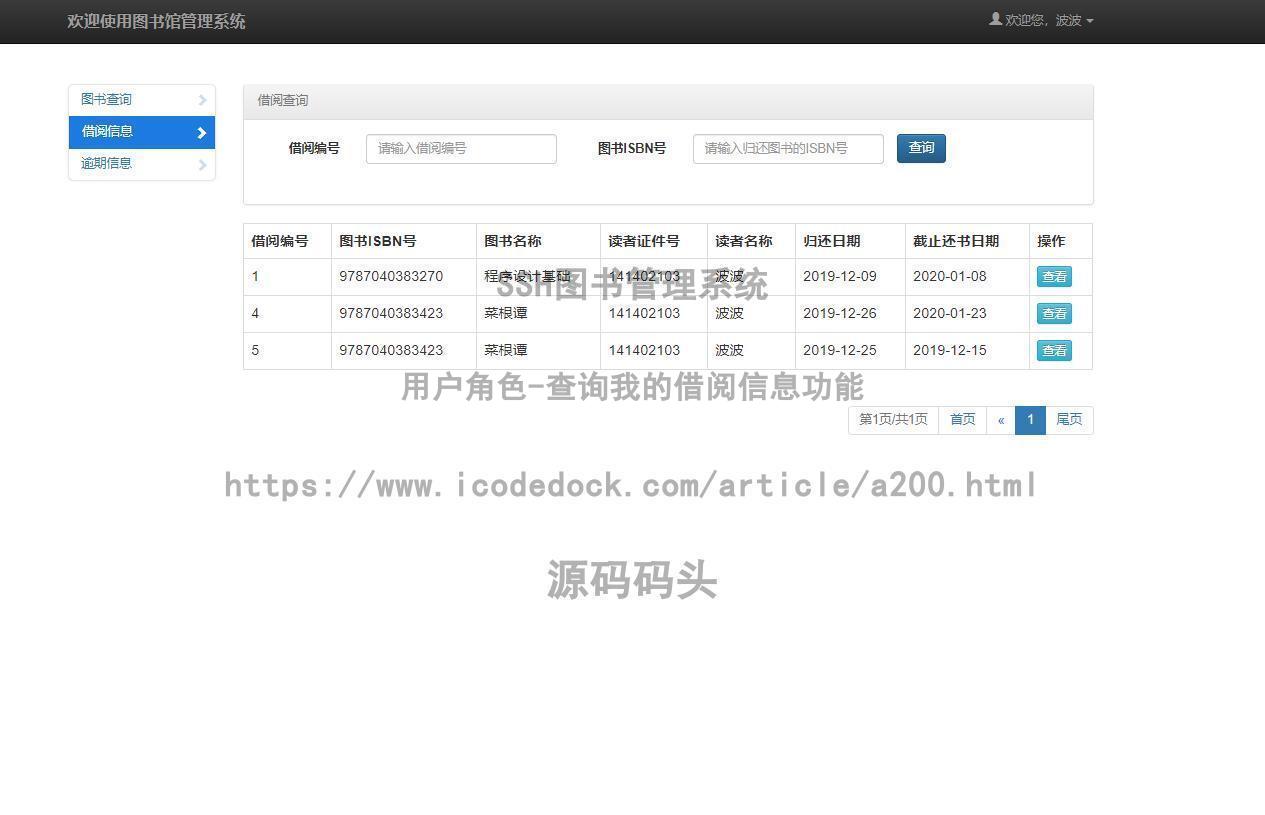
Task: Open the 图书查询 sidebar menu item
Action: [x=106, y=100]
